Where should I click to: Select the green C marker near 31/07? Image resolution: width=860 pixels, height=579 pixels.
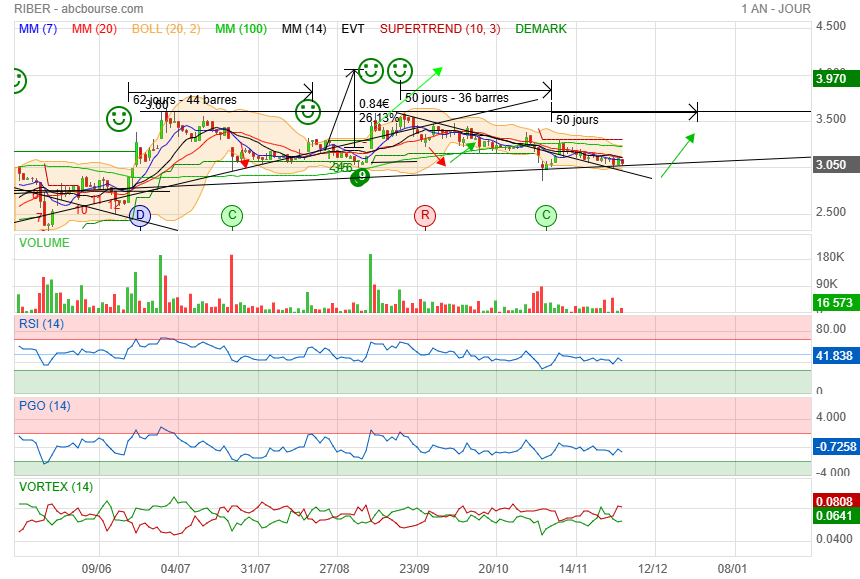click(x=232, y=215)
